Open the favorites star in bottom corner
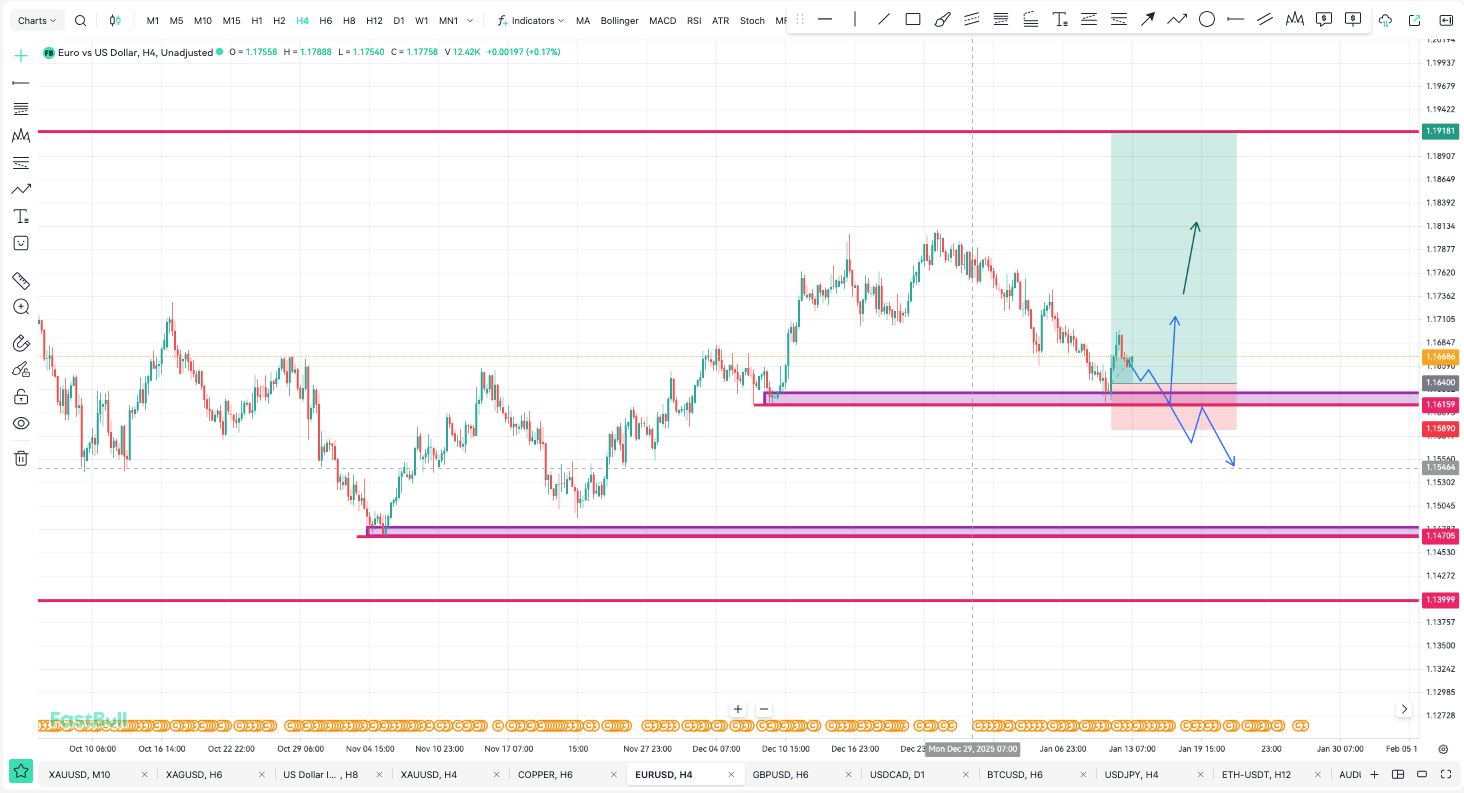Image resolution: width=1464 pixels, height=793 pixels. click(20, 772)
